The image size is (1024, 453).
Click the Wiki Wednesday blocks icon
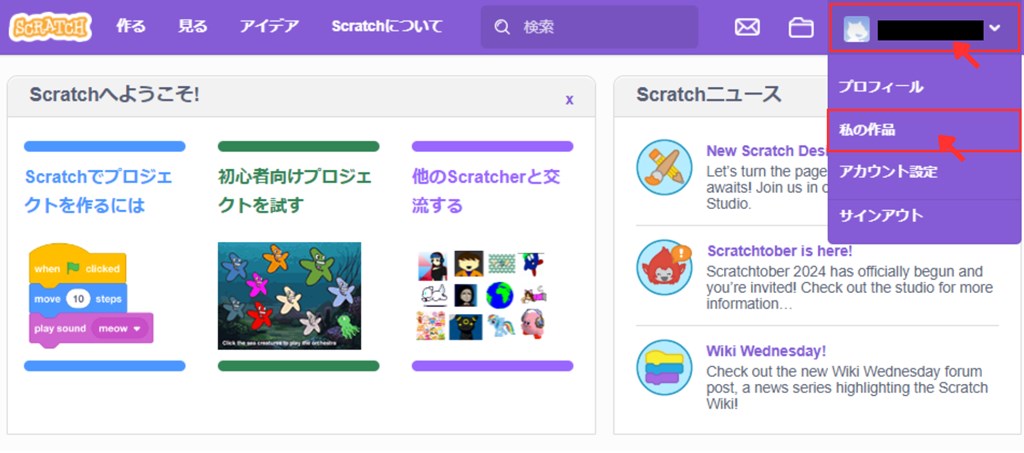coord(664,367)
